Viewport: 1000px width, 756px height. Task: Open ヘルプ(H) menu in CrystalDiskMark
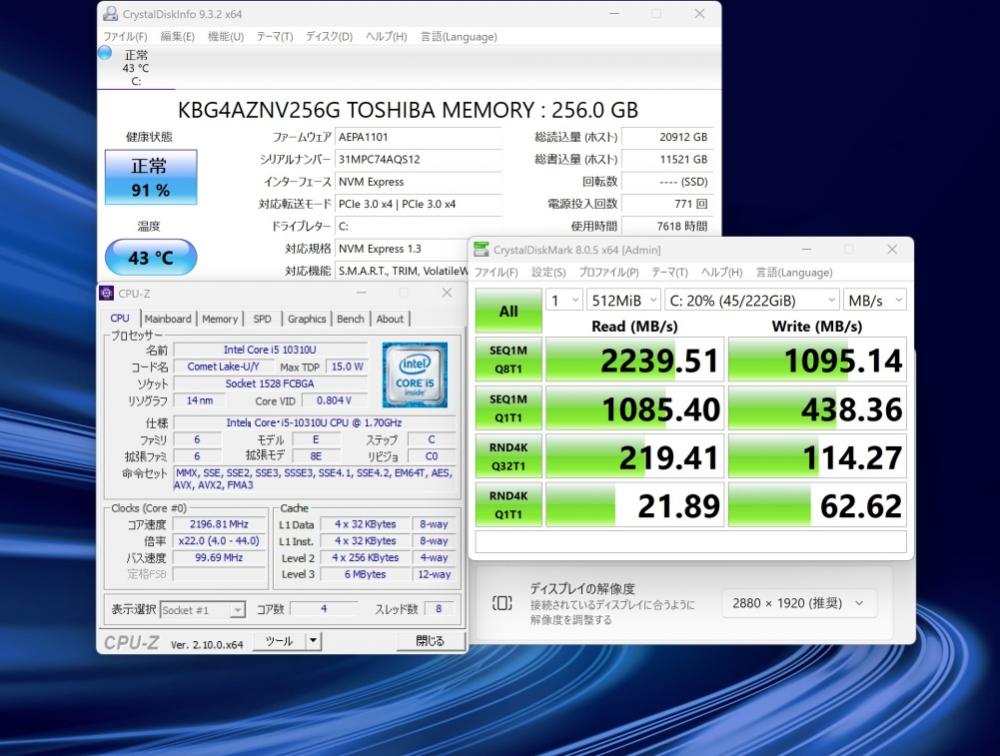click(722, 272)
